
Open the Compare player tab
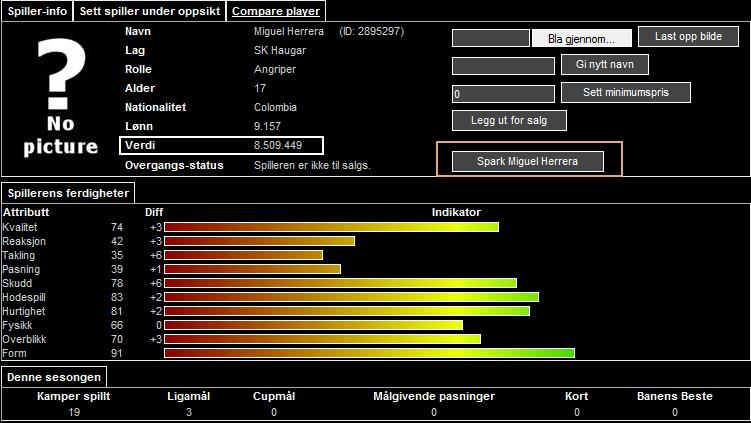coord(276,11)
